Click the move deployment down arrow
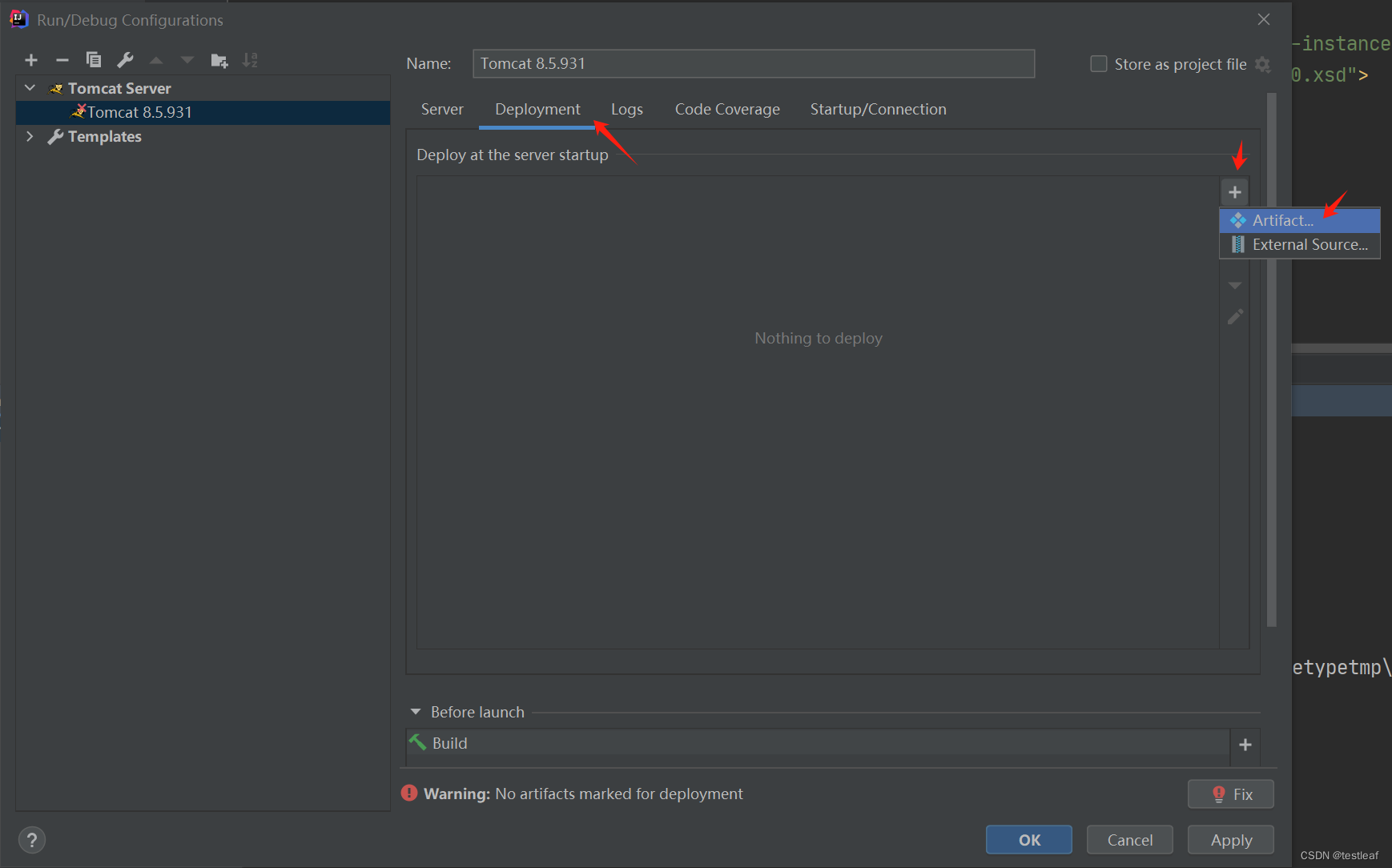Screen dimensions: 1392x868 (1235, 286)
